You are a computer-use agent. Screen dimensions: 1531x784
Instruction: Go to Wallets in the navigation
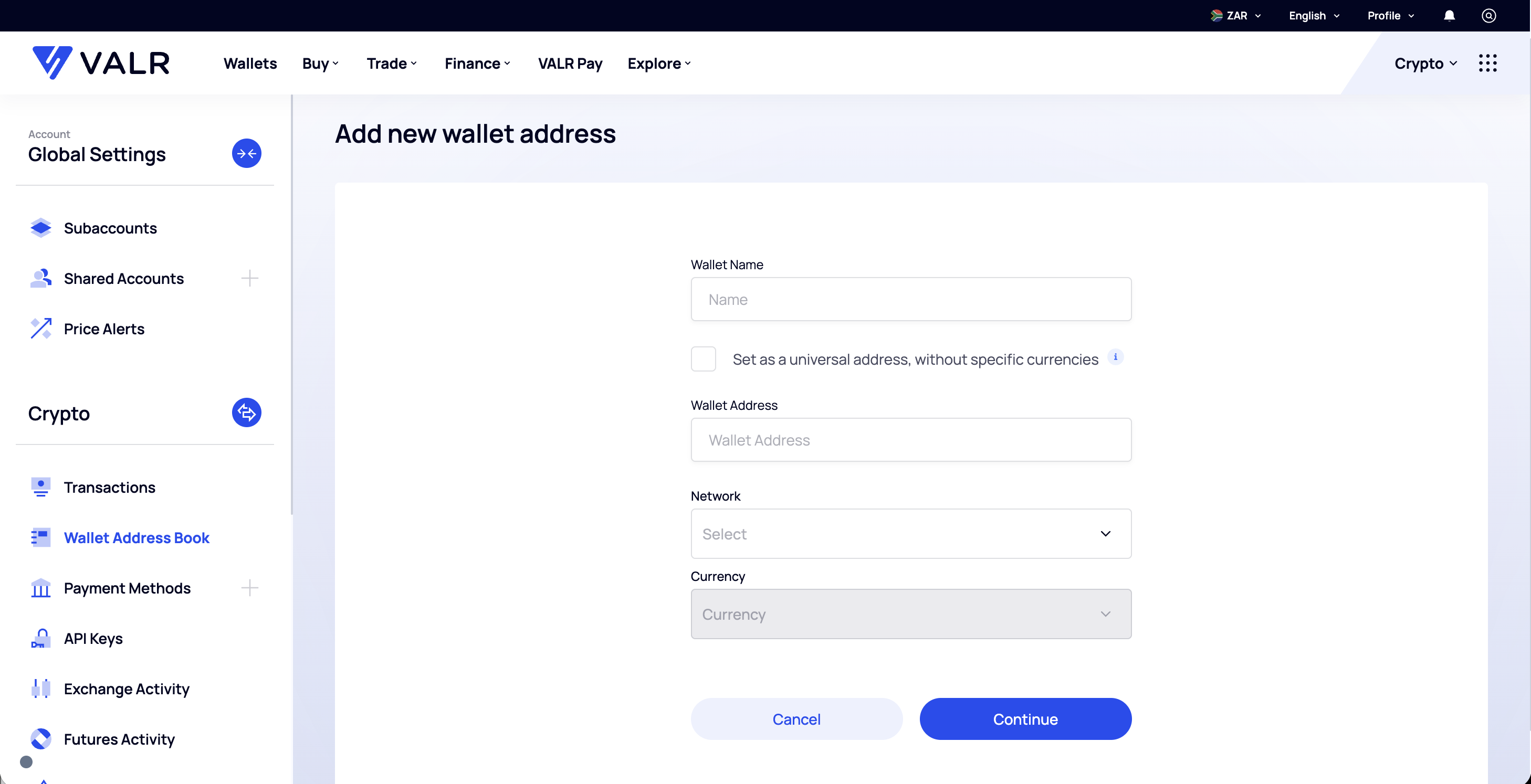pyautogui.click(x=250, y=63)
